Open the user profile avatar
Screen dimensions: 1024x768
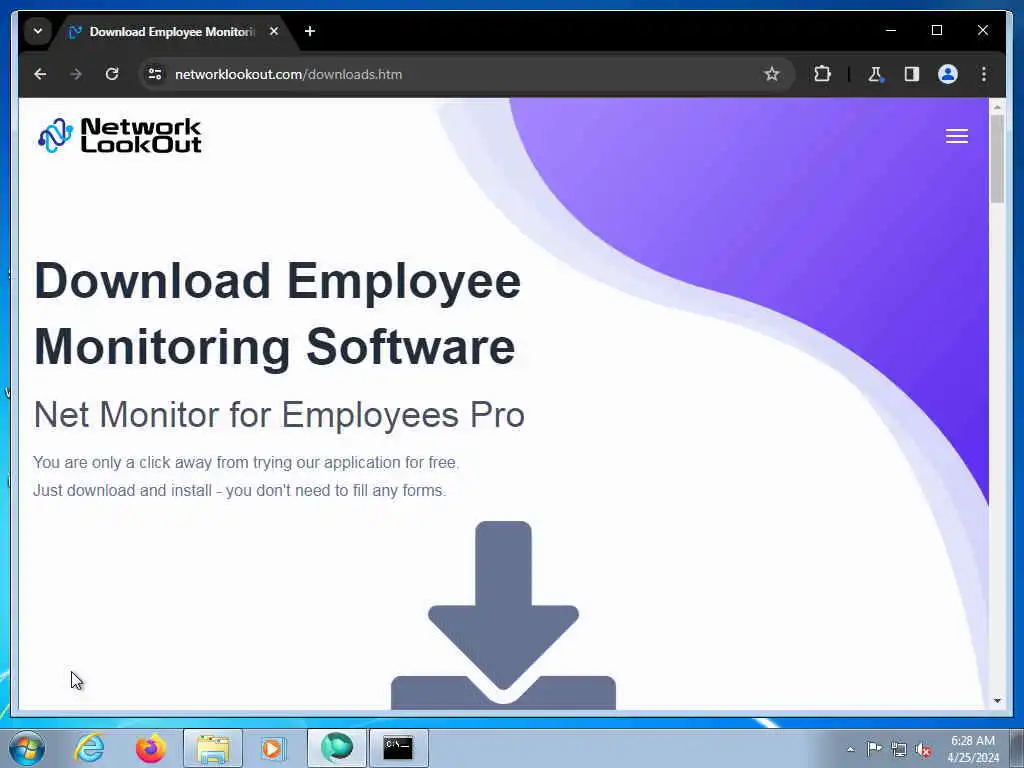[948, 74]
